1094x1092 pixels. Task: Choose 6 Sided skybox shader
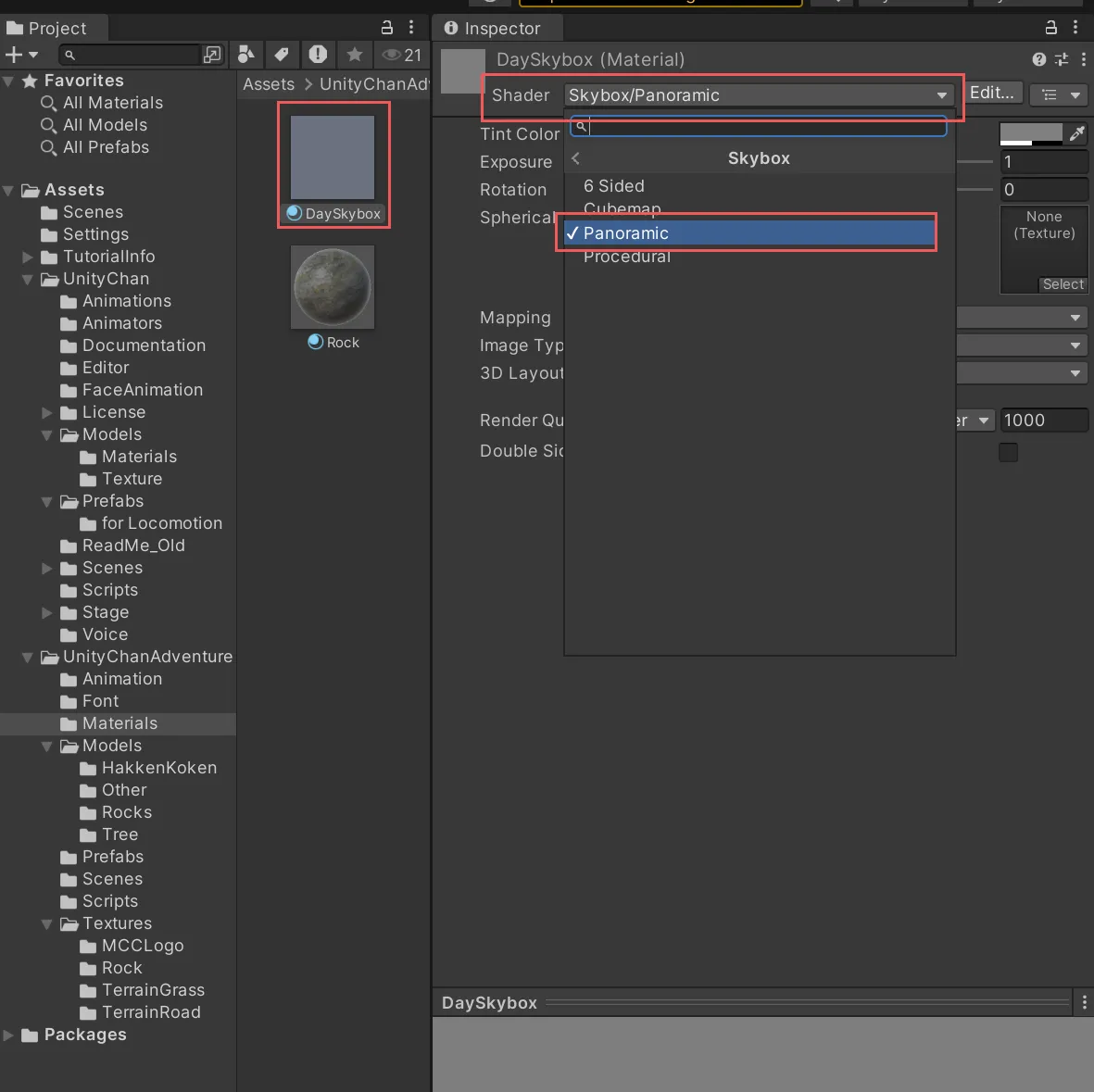(x=614, y=186)
